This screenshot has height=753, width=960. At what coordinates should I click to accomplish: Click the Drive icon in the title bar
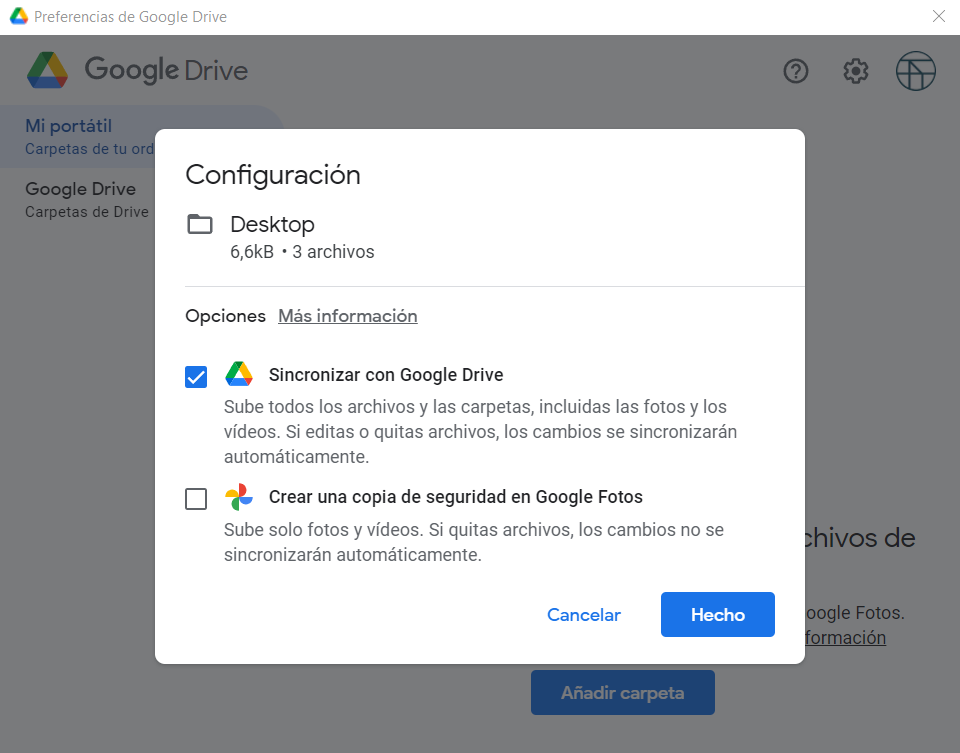19,17
